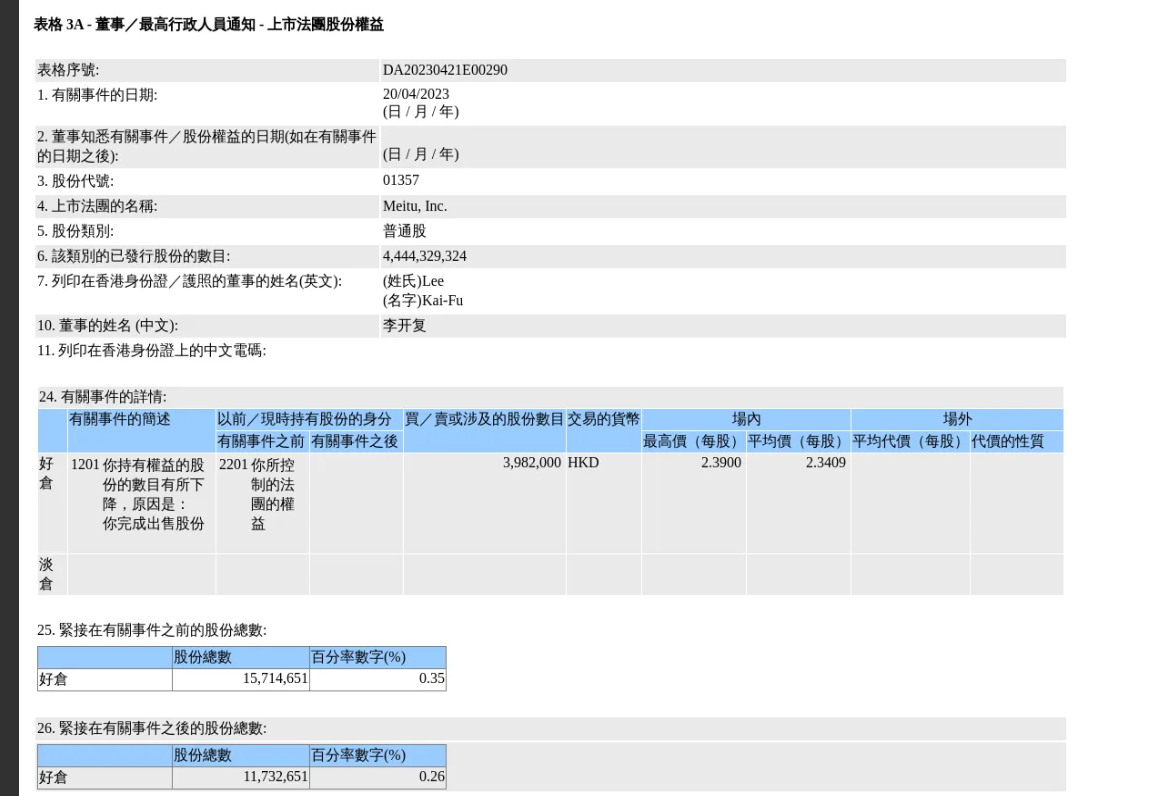Image resolution: width=1162 pixels, height=796 pixels.
Task: Click the relevant event date 20/04/2023
Action: point(416,95)
